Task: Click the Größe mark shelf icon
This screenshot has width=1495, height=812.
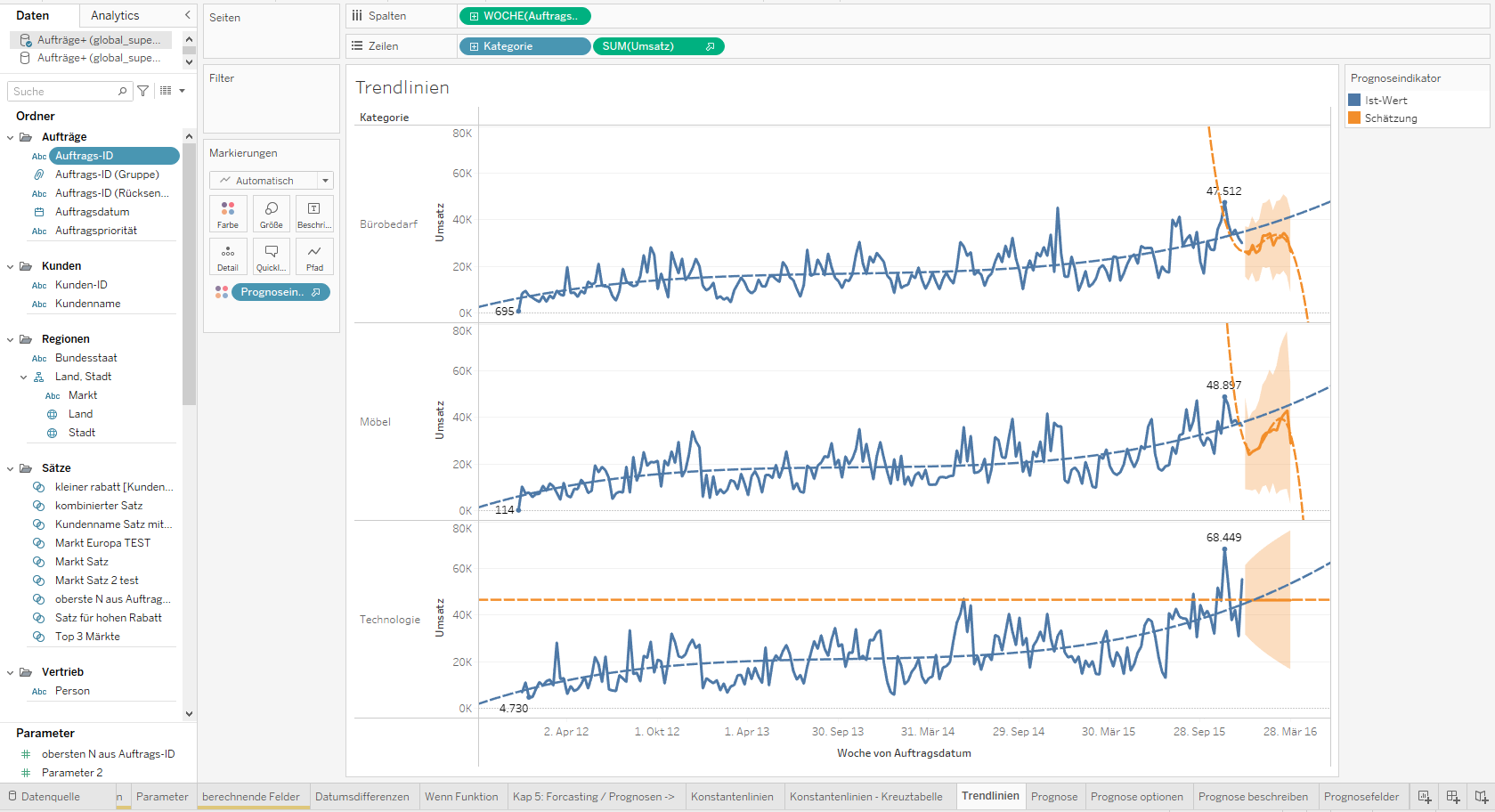Action: (x=271, y=214)
